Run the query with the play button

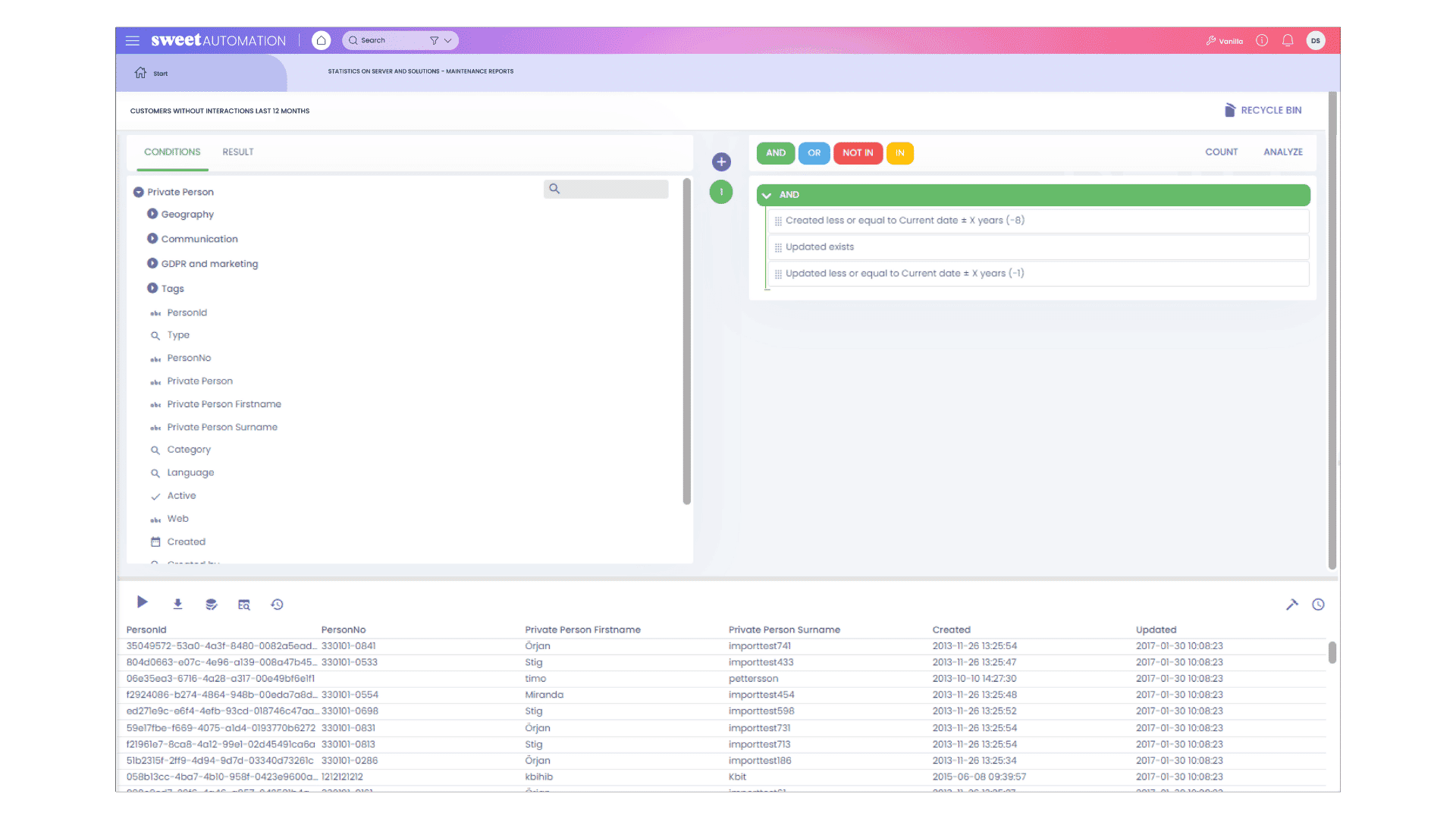coord(142,602)
